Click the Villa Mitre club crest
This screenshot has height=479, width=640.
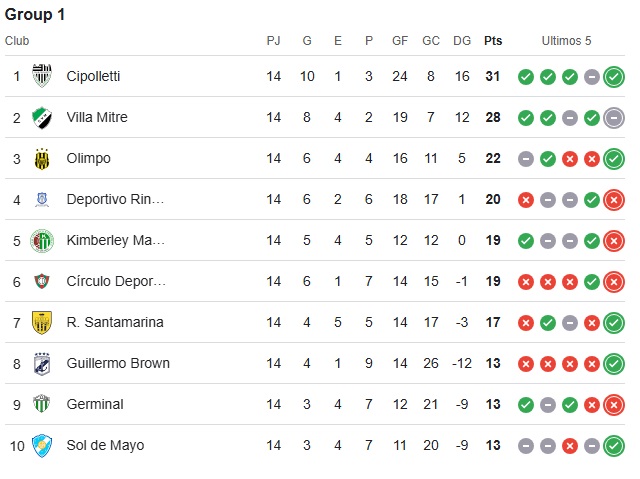tap(42, 118)
